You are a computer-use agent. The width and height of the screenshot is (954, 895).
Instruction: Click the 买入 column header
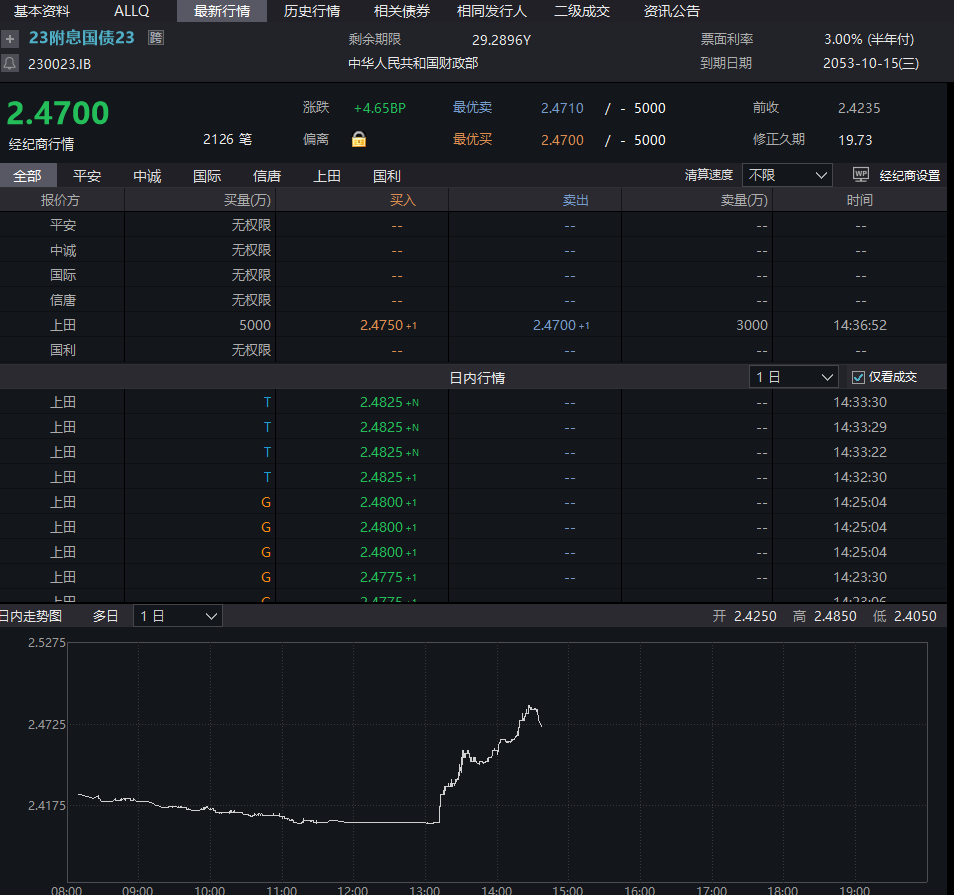click(x=403, y=200)
